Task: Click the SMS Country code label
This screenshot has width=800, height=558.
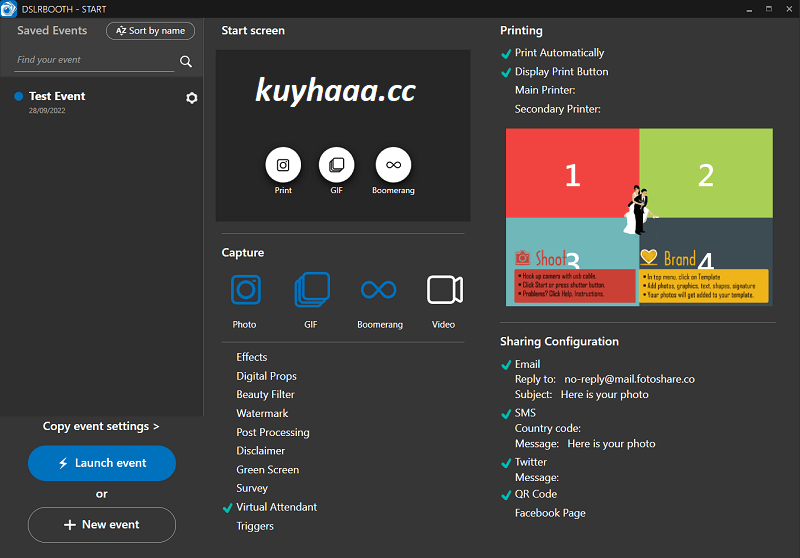Action: click(548, 428)
